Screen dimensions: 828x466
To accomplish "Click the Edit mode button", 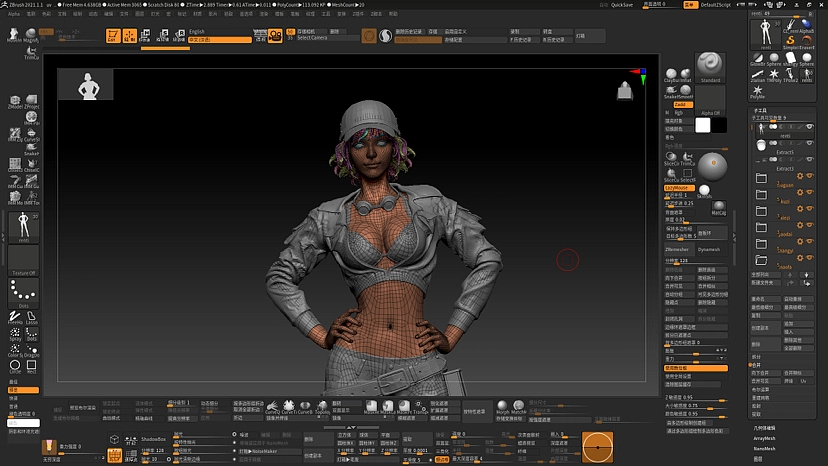I will point(113,35).
